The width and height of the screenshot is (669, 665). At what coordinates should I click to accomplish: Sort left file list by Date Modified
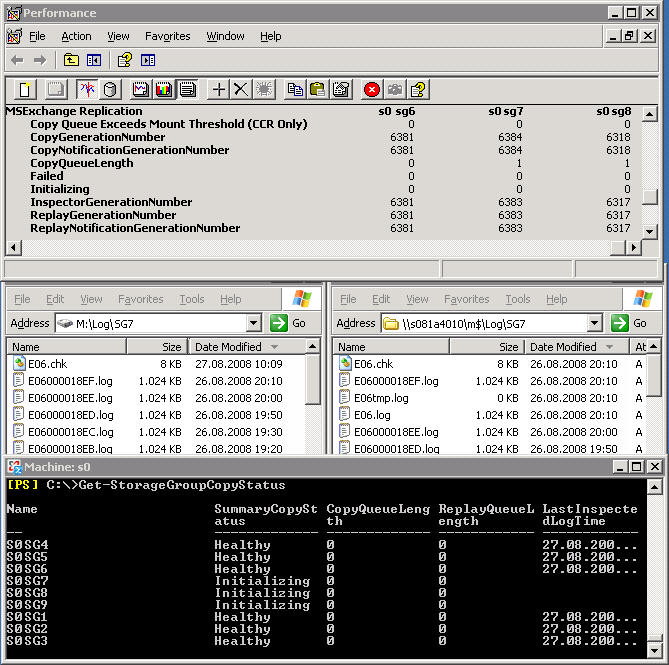247,347
